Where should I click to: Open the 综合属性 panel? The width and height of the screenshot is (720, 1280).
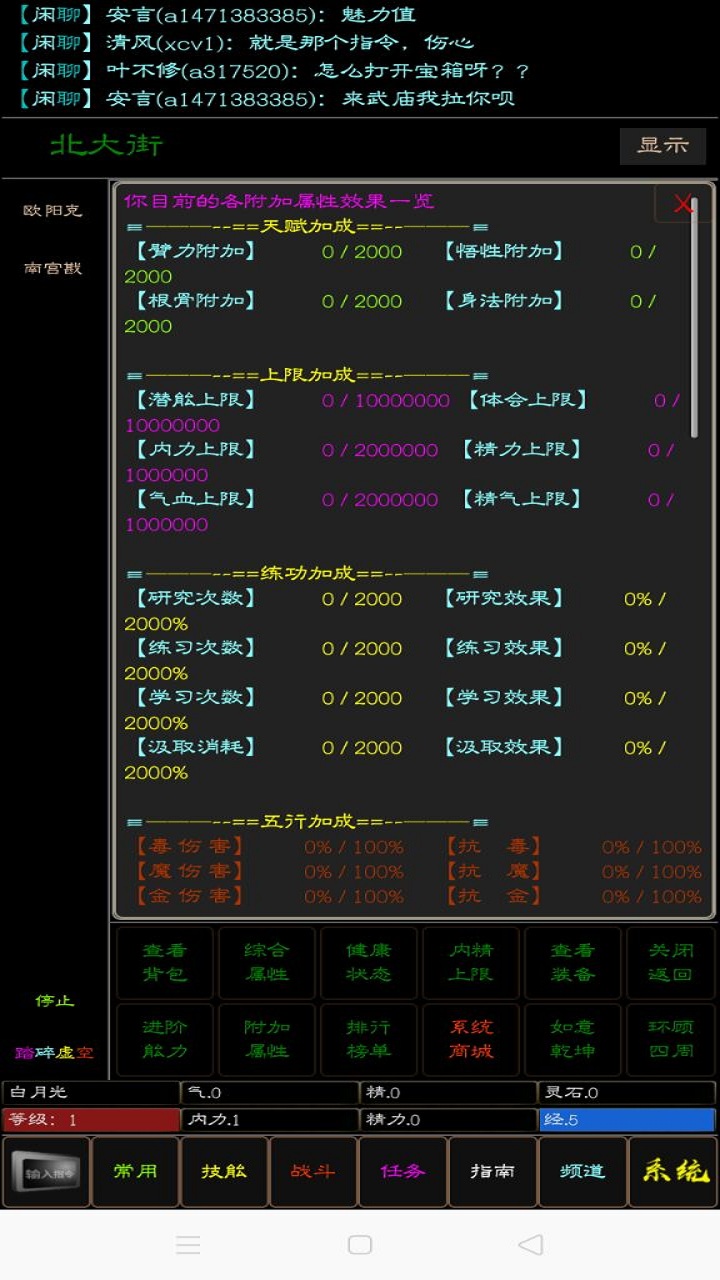tap(267, 962)
